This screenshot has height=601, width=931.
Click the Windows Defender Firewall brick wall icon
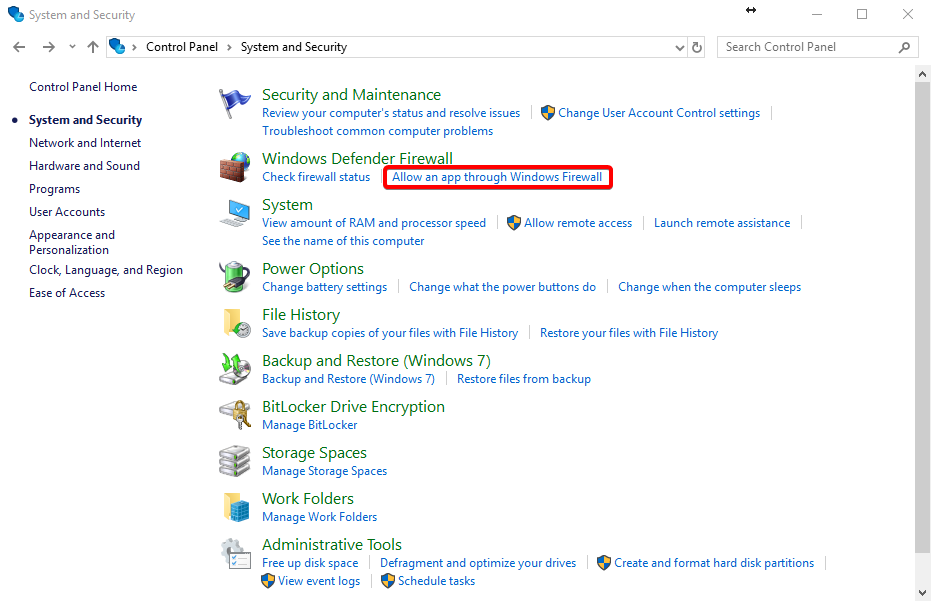[235, 167]
